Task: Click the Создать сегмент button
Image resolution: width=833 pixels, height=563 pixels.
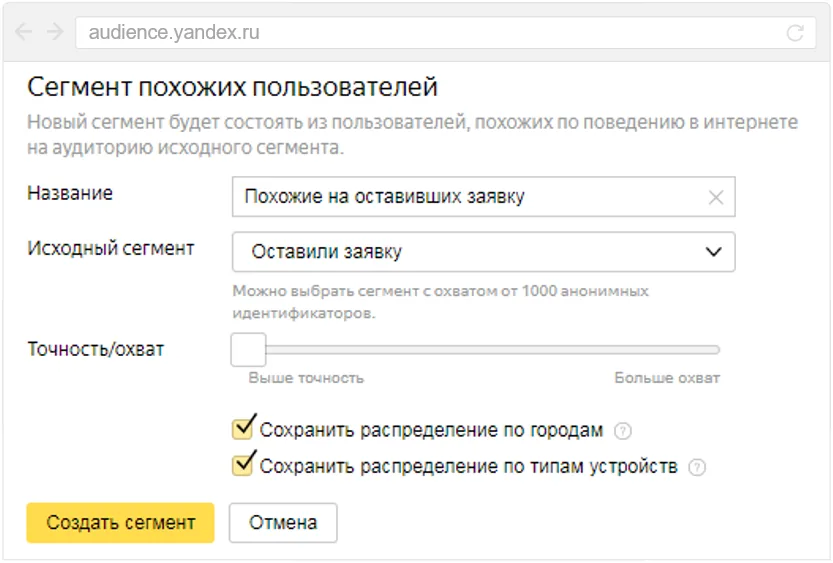Action: pos(120,523)
